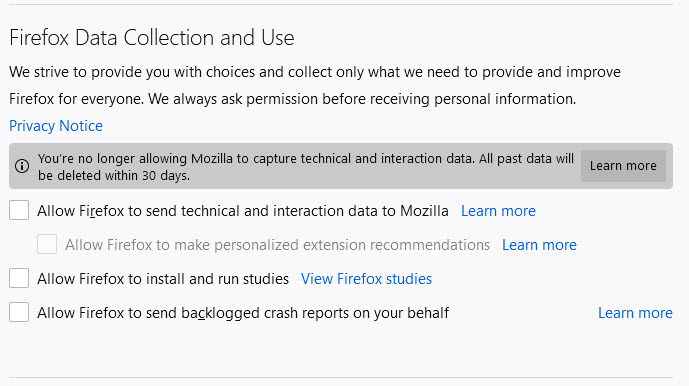
Task: Tick the personalized extension recommendations checkbox
Action: click(x=47, y=244)
